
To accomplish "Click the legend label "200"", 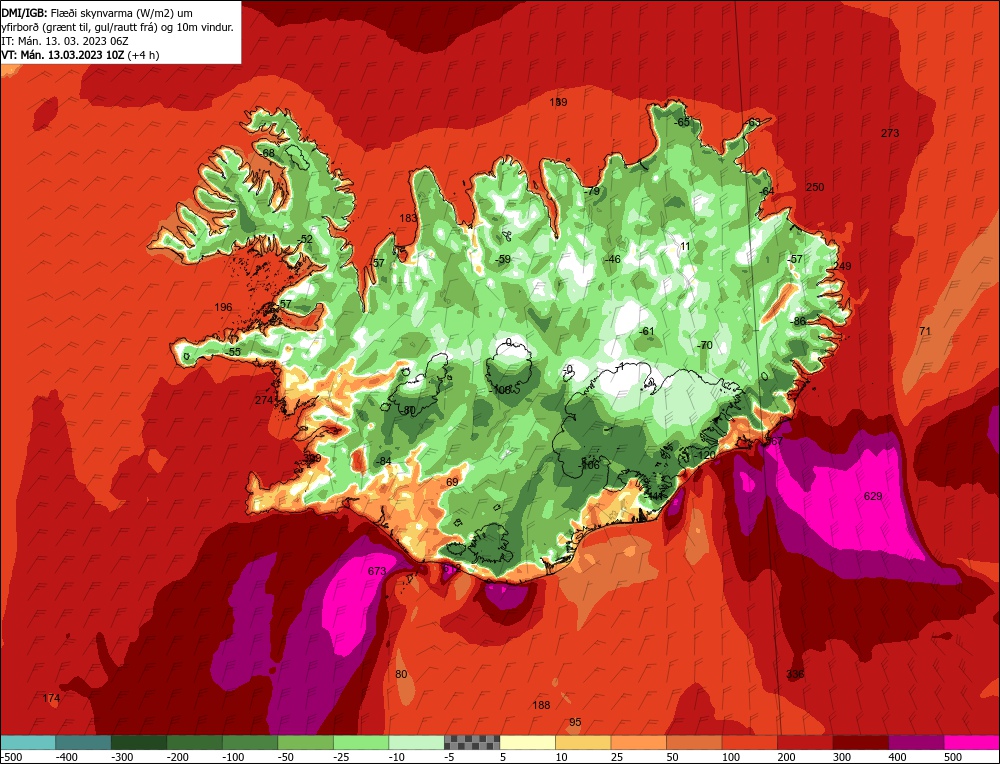I will [x=786, y=757].
